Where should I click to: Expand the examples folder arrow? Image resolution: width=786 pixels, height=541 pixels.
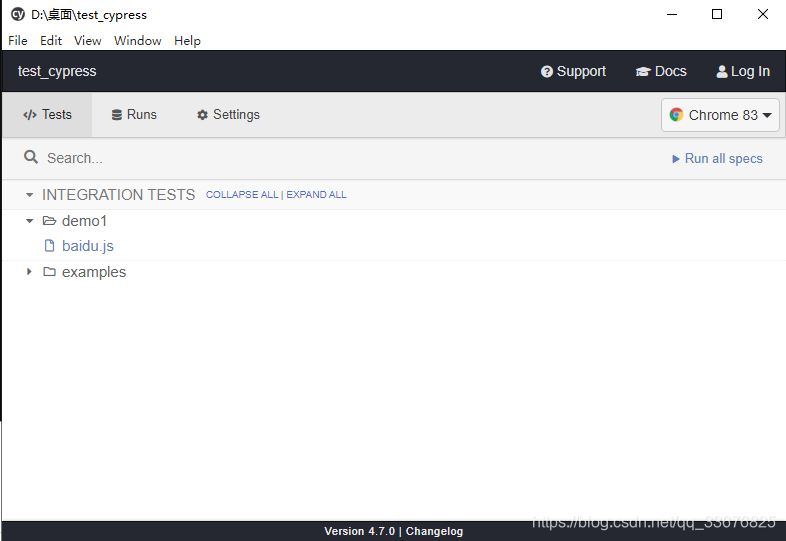pyautogui.click(x=29, y=271)
